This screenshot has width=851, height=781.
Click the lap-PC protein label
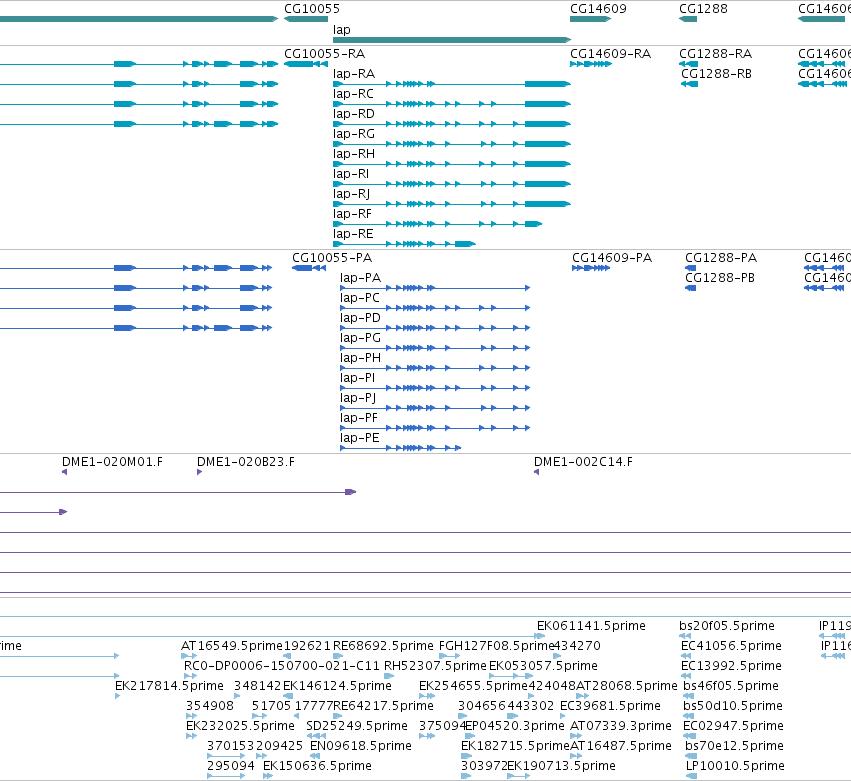(360, 298)
